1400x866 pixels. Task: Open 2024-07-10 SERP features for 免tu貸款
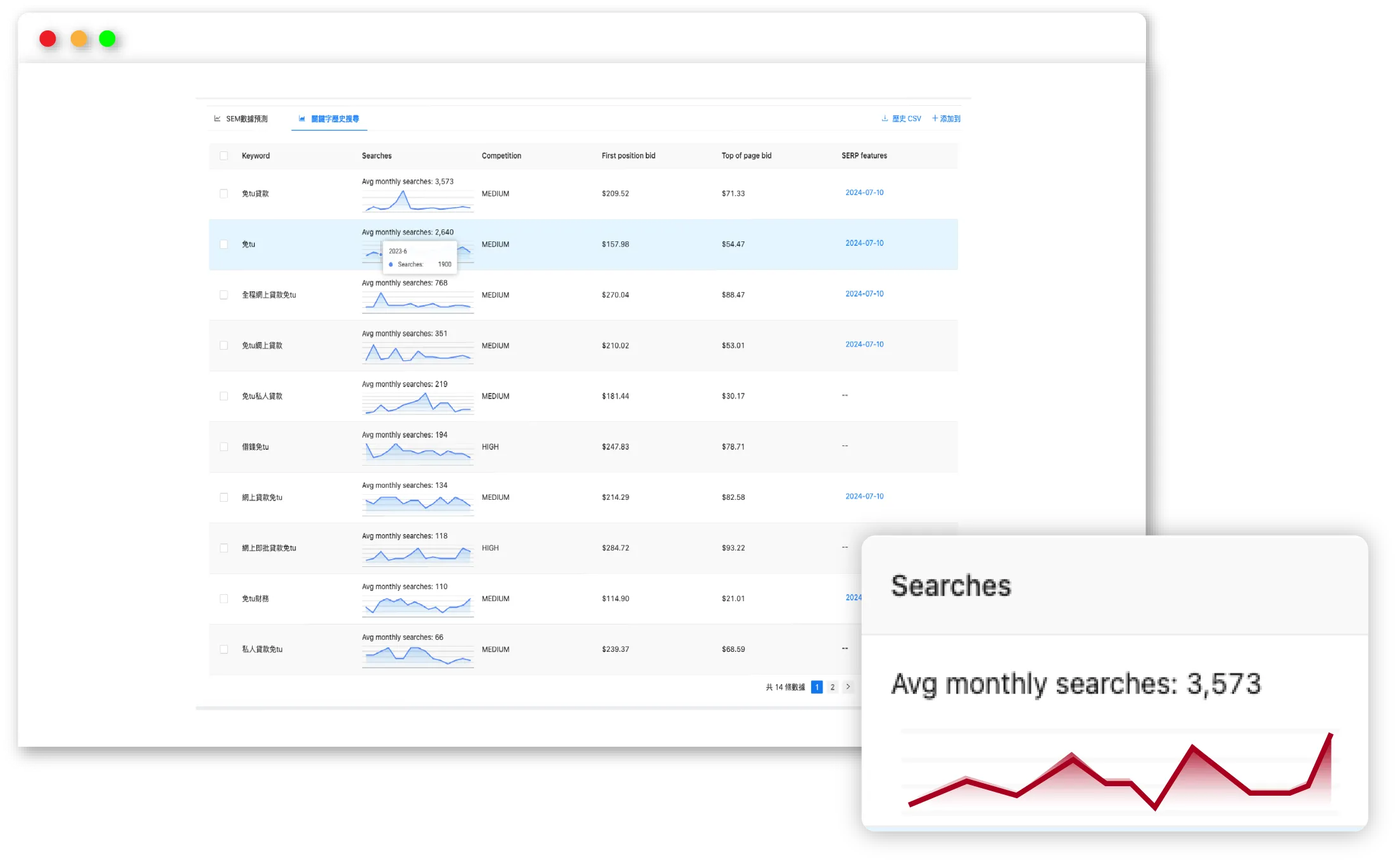[864, 192]
